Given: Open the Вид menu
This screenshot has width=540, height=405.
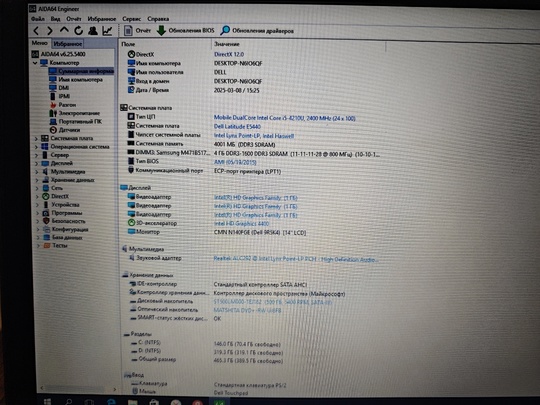Looking at the screenshot, I should point(55,19).
